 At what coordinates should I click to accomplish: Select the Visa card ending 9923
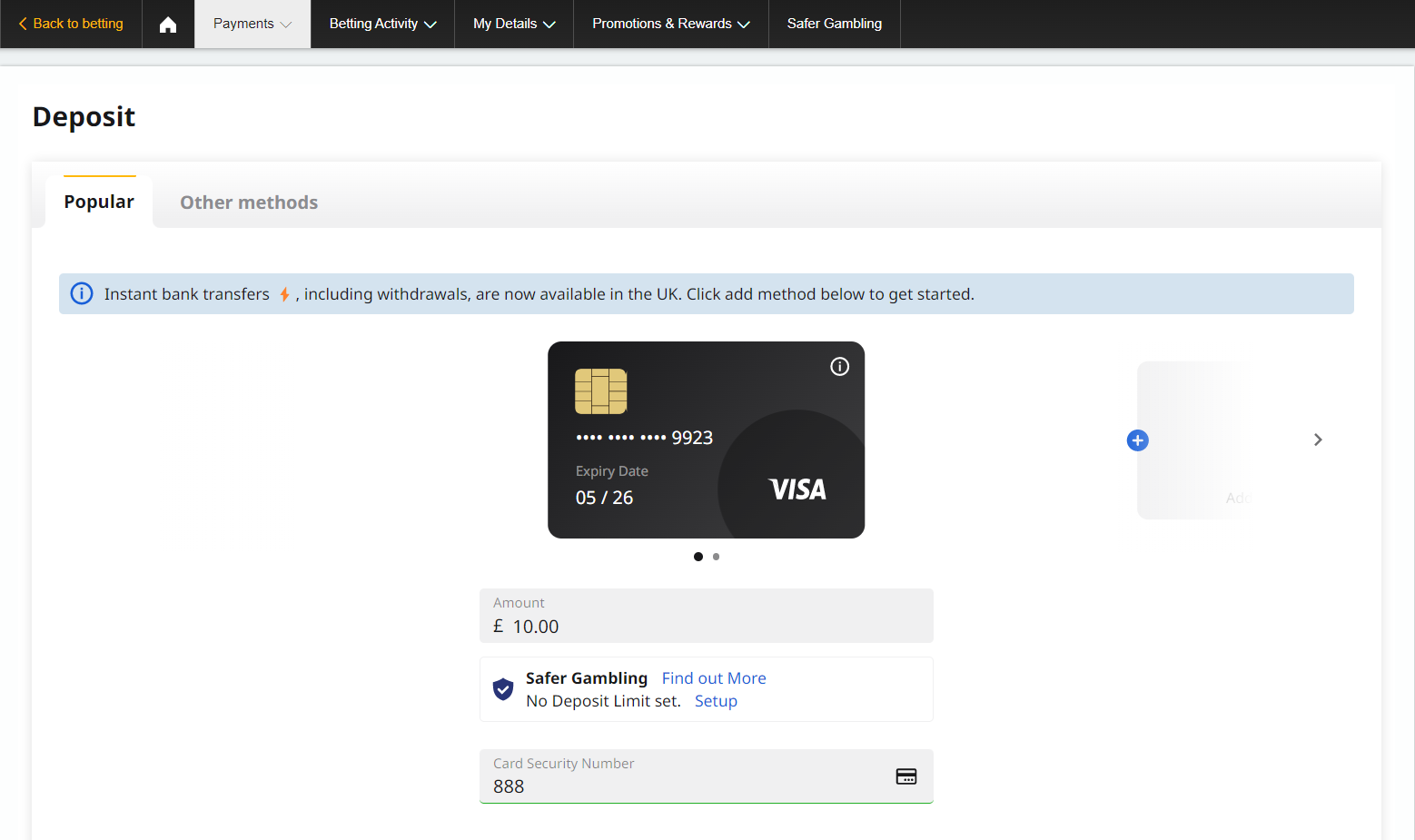706,440
